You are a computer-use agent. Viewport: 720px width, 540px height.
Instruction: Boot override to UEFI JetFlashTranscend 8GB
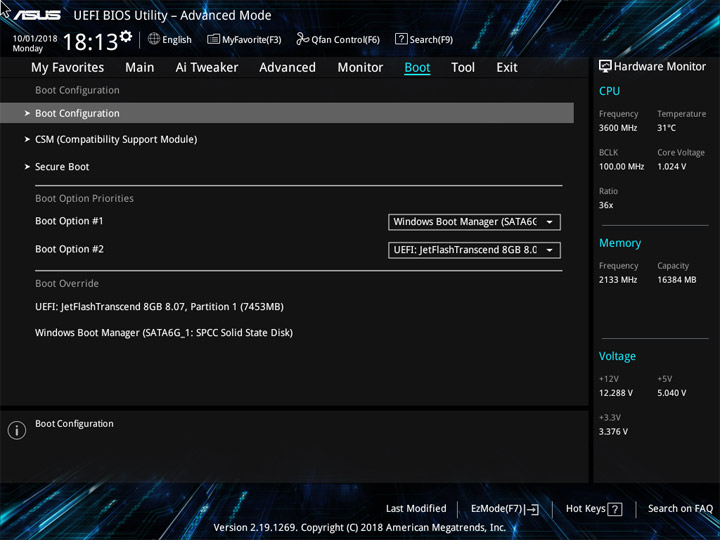click(159, 307)
